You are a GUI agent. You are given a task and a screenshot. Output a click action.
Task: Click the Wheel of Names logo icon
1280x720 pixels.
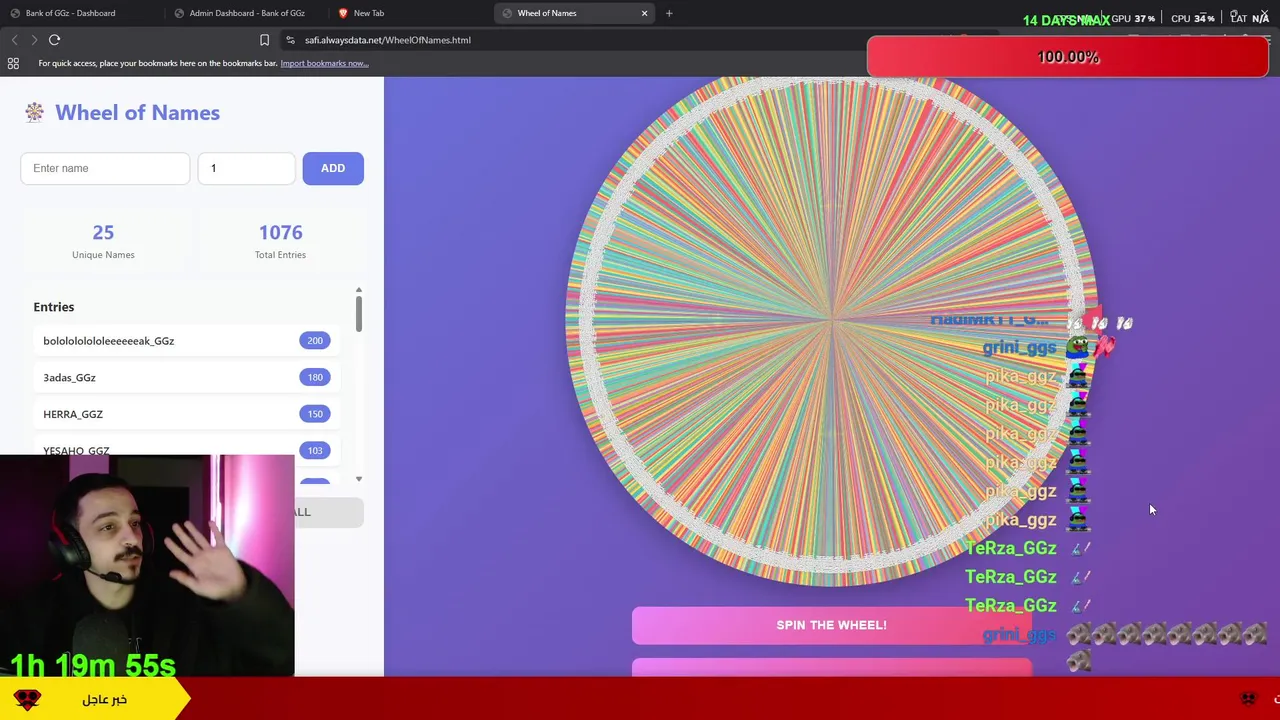tap(35, 112)
